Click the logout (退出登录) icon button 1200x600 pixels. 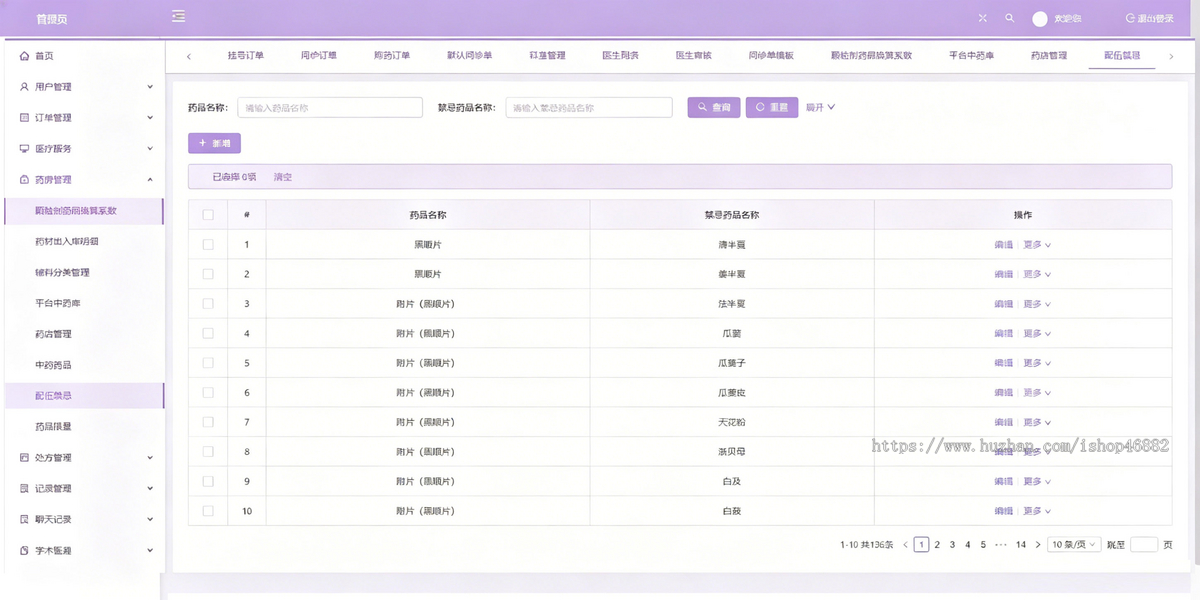click(x=1131, y=18)
